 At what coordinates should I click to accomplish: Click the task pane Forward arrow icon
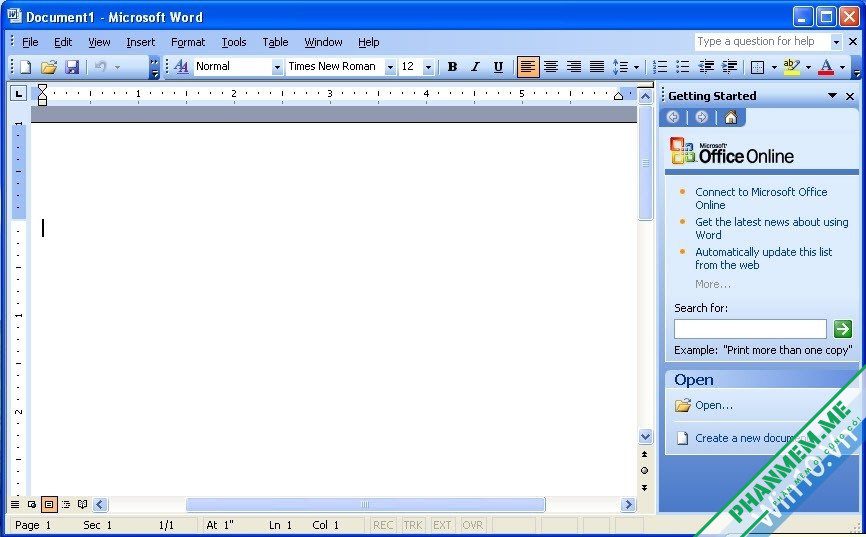coord(701,117)
